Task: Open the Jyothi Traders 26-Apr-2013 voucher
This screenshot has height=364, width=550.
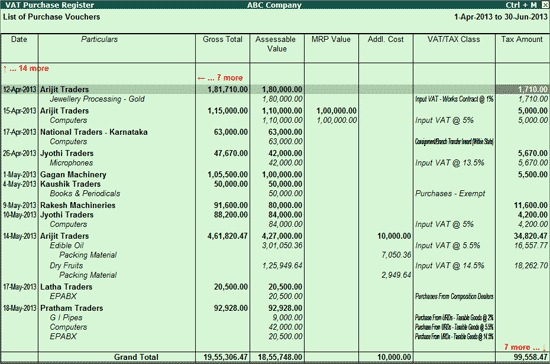Action: coord(275,153)
